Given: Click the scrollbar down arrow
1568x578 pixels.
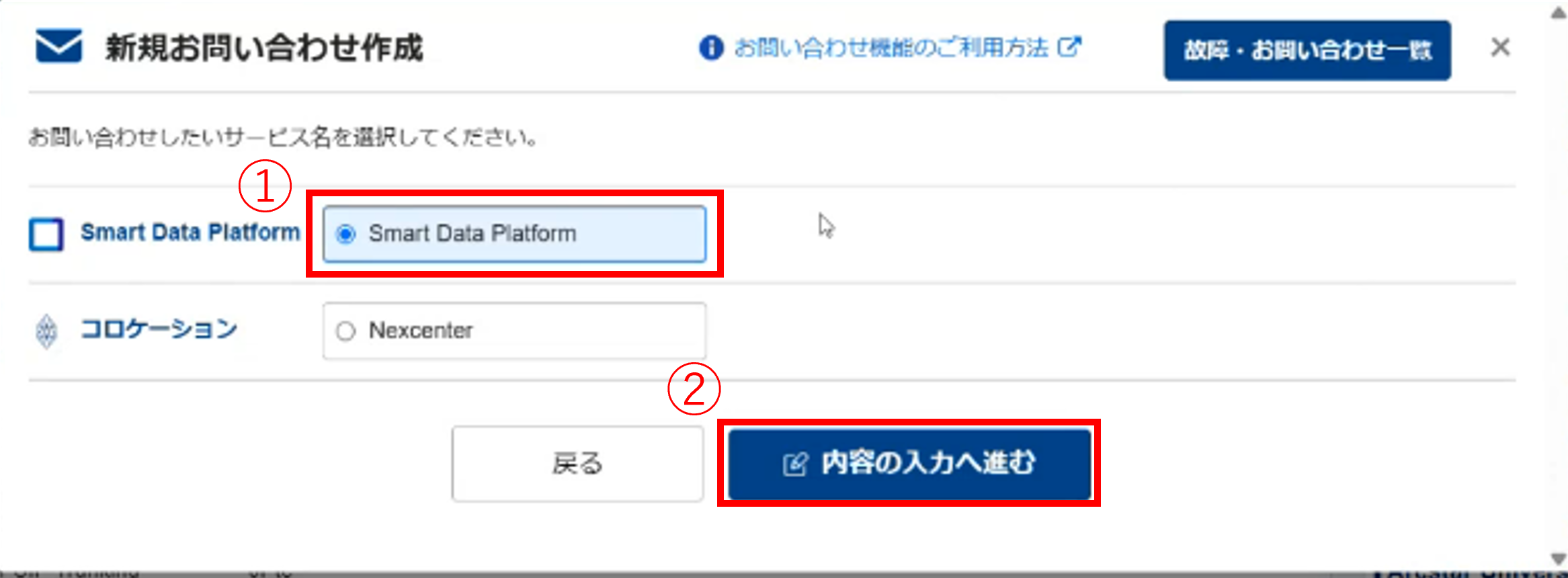Looking at the screenshot, I should pyautogui.click(x=1558, y=559).
